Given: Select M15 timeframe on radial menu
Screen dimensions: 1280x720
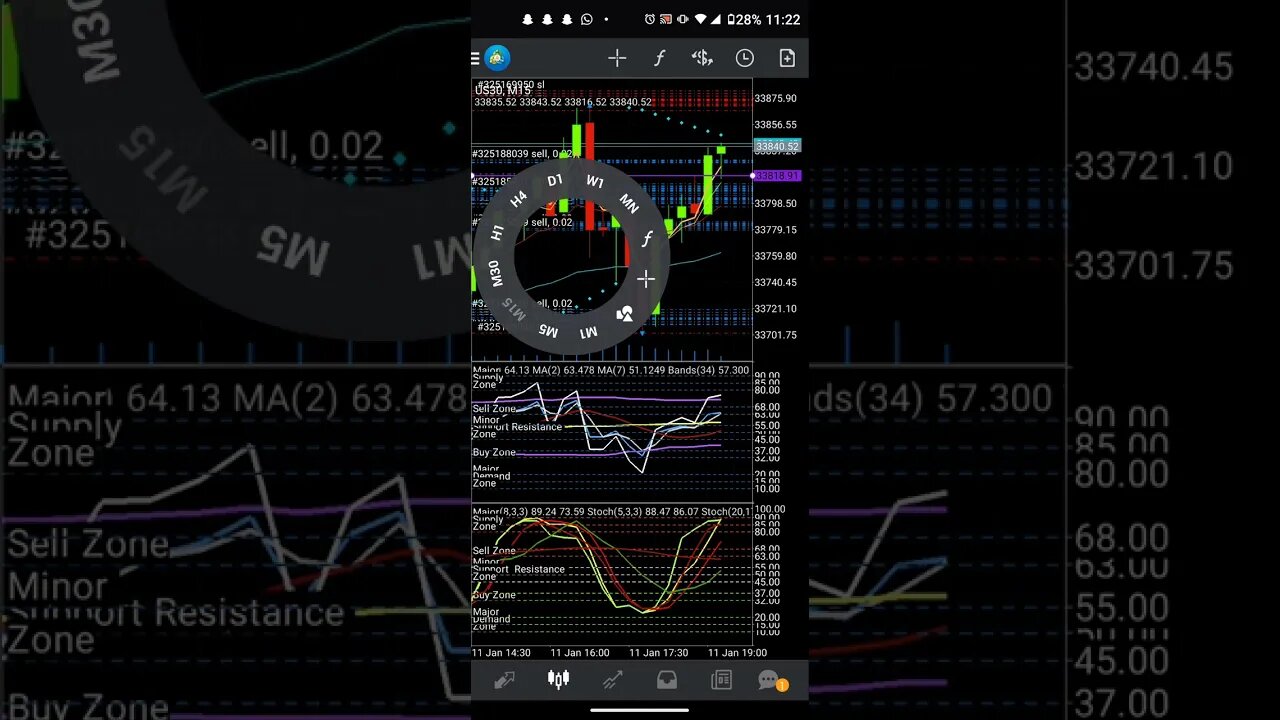Looking at the screenshot, I should 514,309.
